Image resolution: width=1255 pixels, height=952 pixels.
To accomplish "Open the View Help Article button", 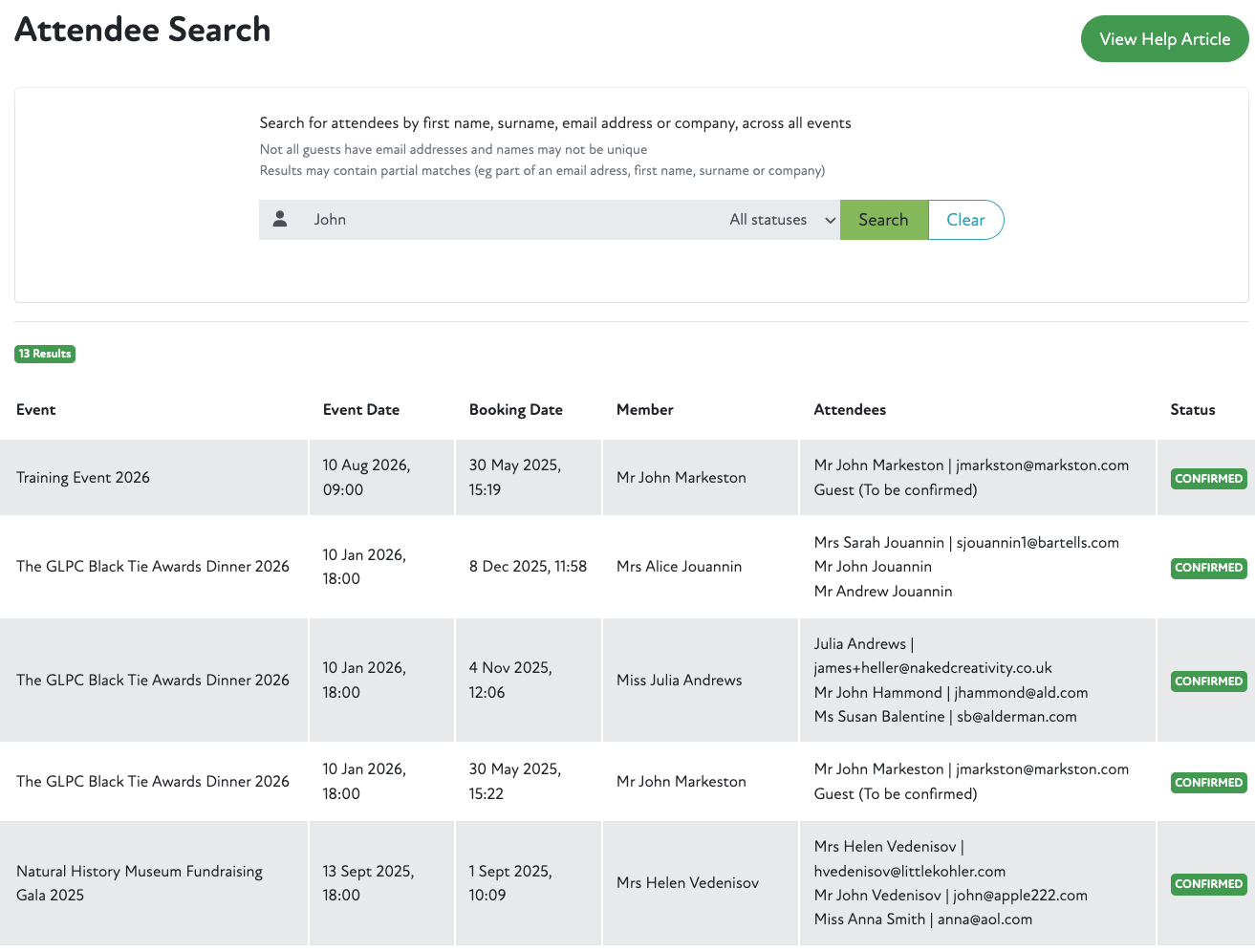I will click(1164, 39).
